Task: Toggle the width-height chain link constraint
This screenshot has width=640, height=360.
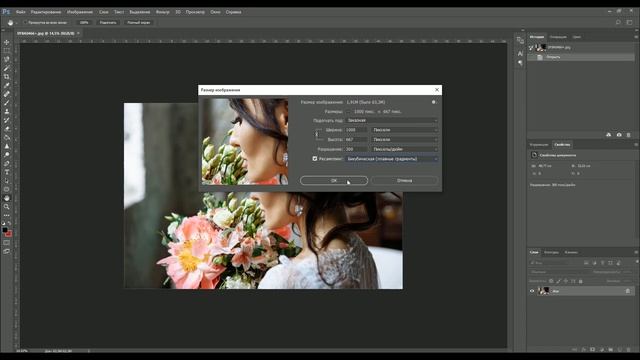Action: pyautogui.click(x=317, y=134)
